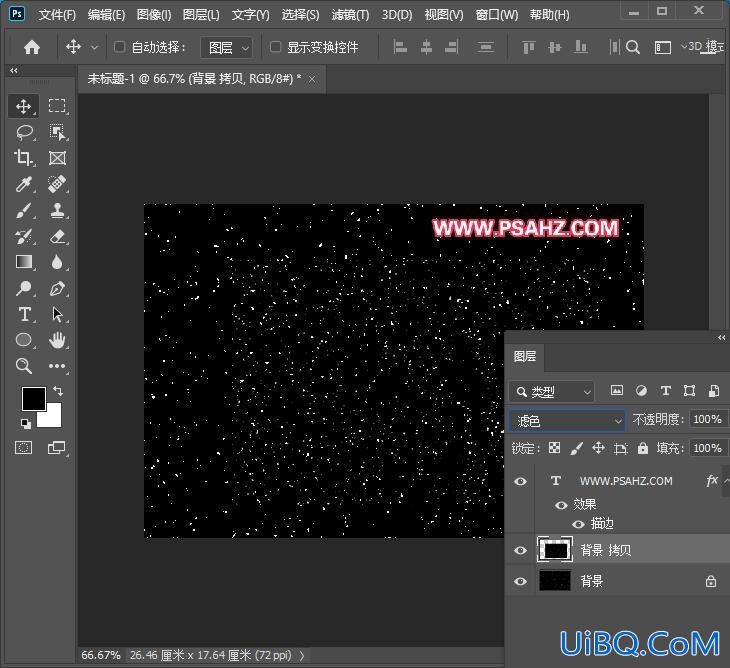Hide the 描边 stroke effect

pos(578,524)
